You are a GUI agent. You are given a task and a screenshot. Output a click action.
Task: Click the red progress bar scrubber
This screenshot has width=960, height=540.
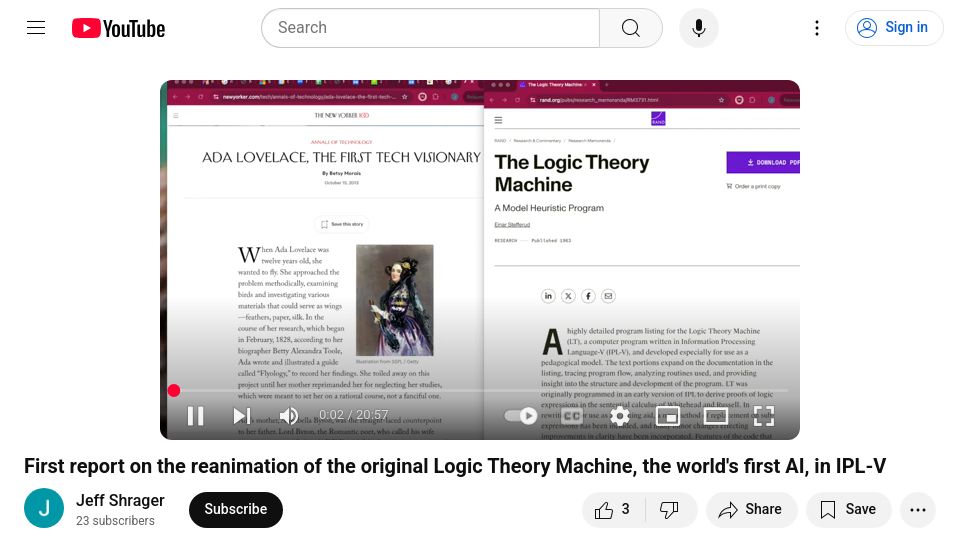click(174, 391)
